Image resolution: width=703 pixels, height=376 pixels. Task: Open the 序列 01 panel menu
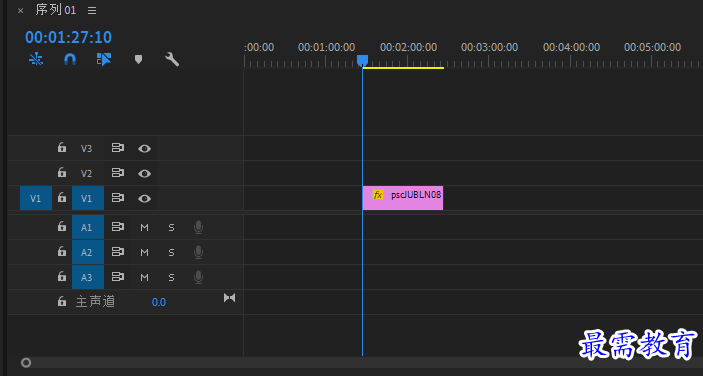point(92,10)
